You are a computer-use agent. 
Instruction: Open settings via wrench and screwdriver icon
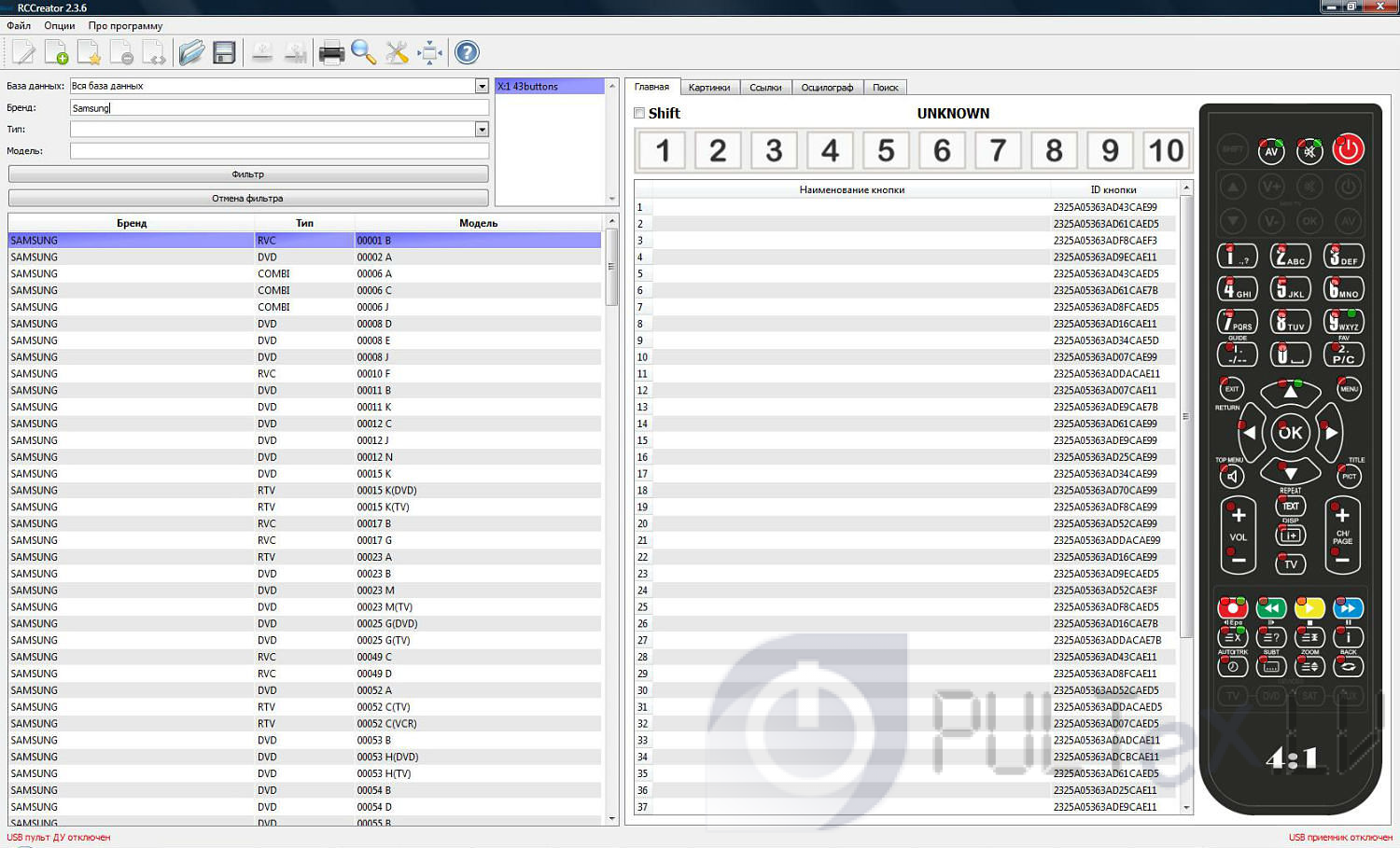tap(397, 53)
